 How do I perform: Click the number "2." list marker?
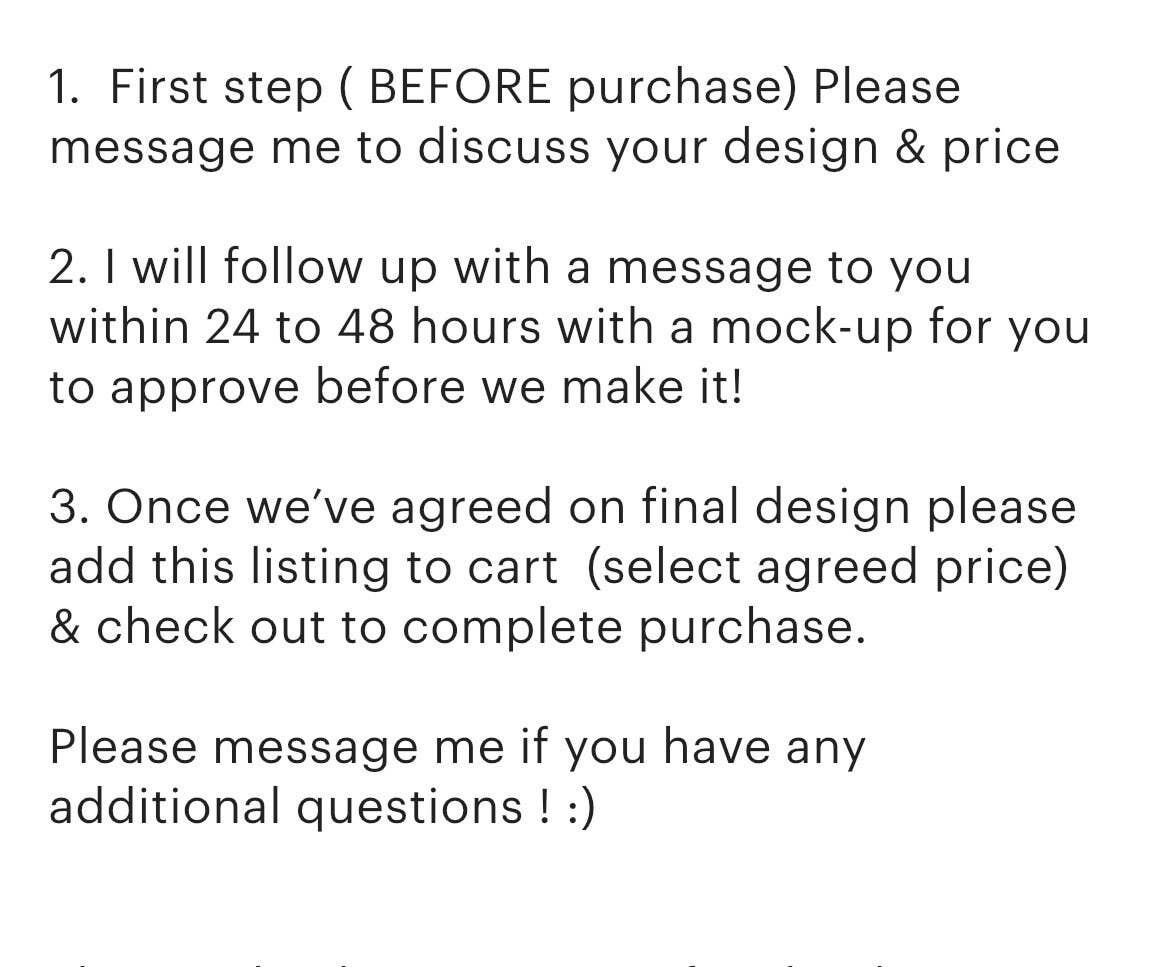click(x=68, y=267)
